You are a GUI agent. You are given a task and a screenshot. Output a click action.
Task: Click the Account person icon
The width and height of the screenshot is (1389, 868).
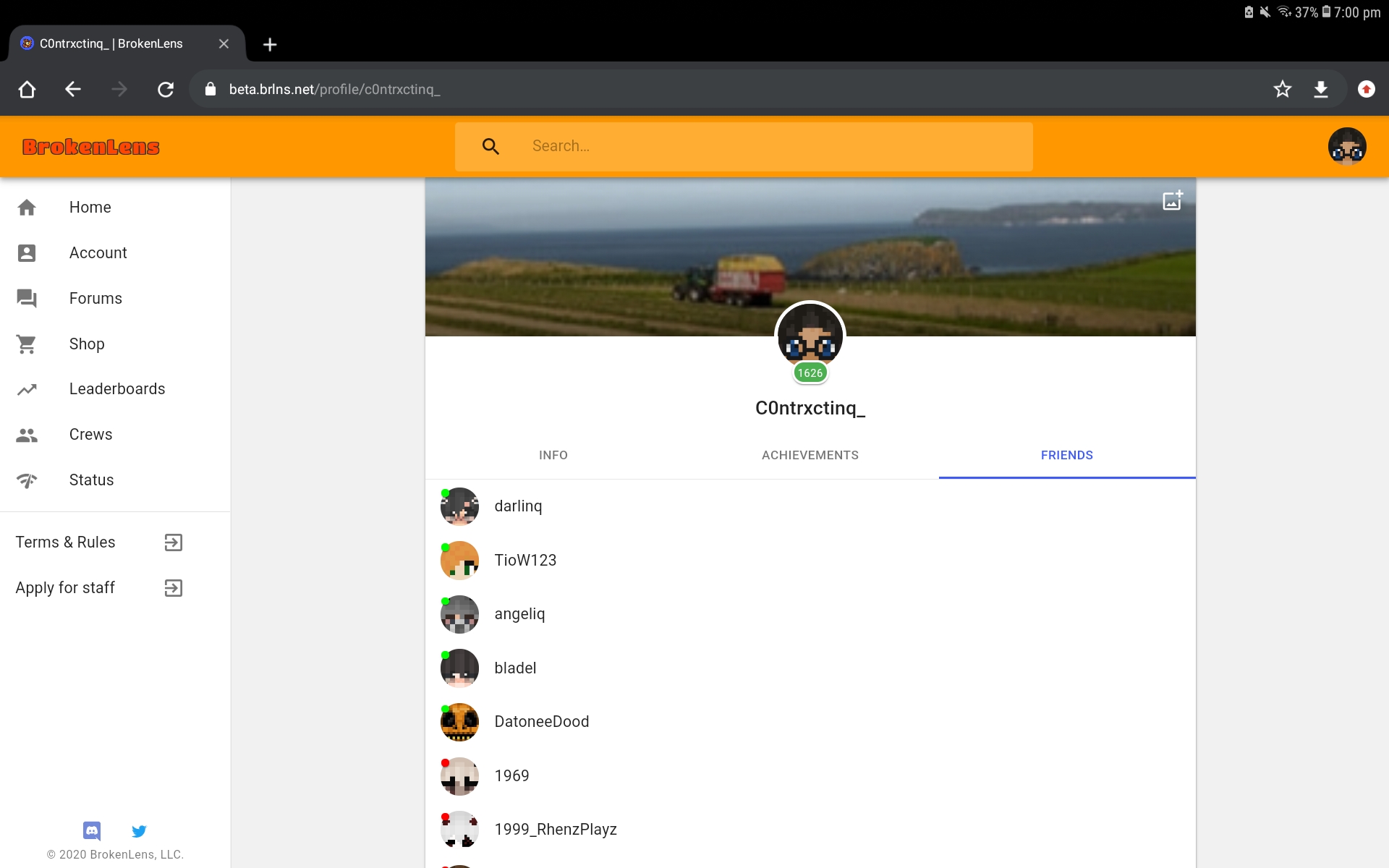27,253
